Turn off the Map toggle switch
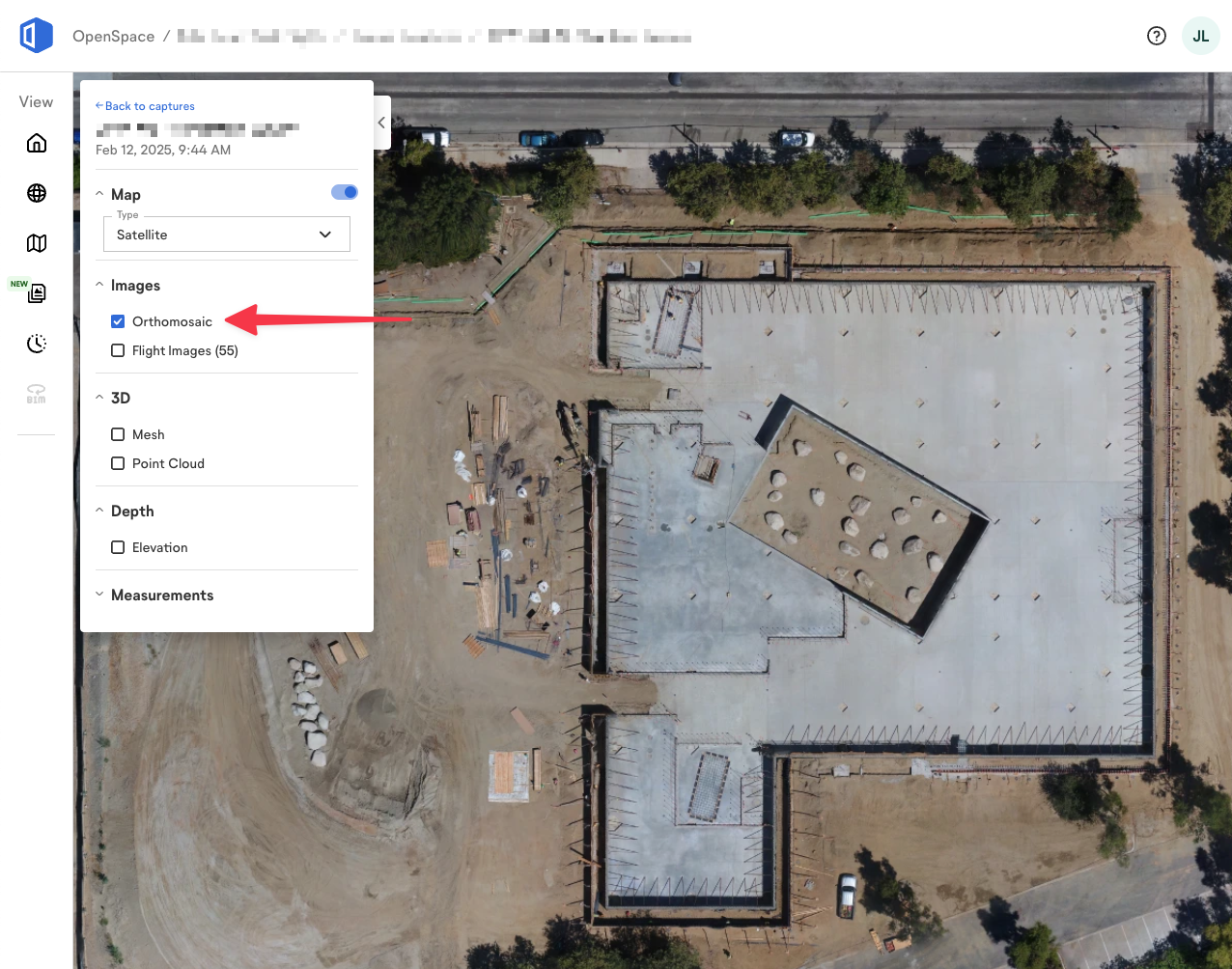Viewport: 1232px width, 969px height. tap(344, 192)
